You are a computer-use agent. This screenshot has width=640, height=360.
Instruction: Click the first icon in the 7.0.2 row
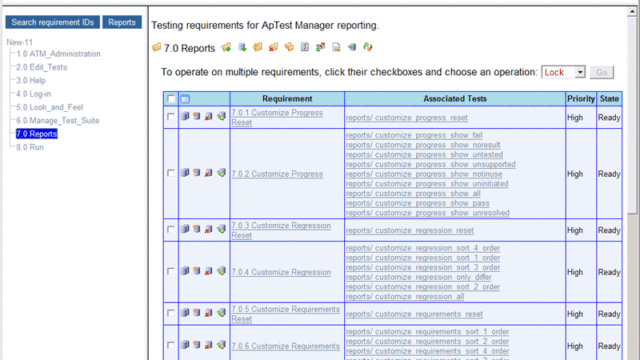pos(185,173)
